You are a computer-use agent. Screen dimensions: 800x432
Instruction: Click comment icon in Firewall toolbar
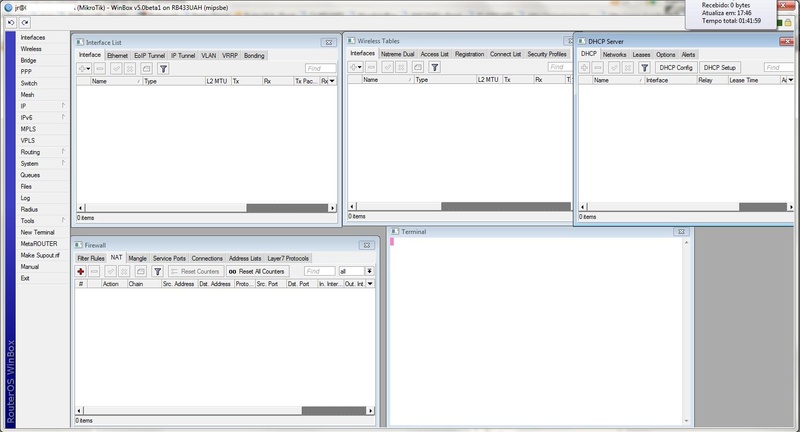tap(141, 271)
